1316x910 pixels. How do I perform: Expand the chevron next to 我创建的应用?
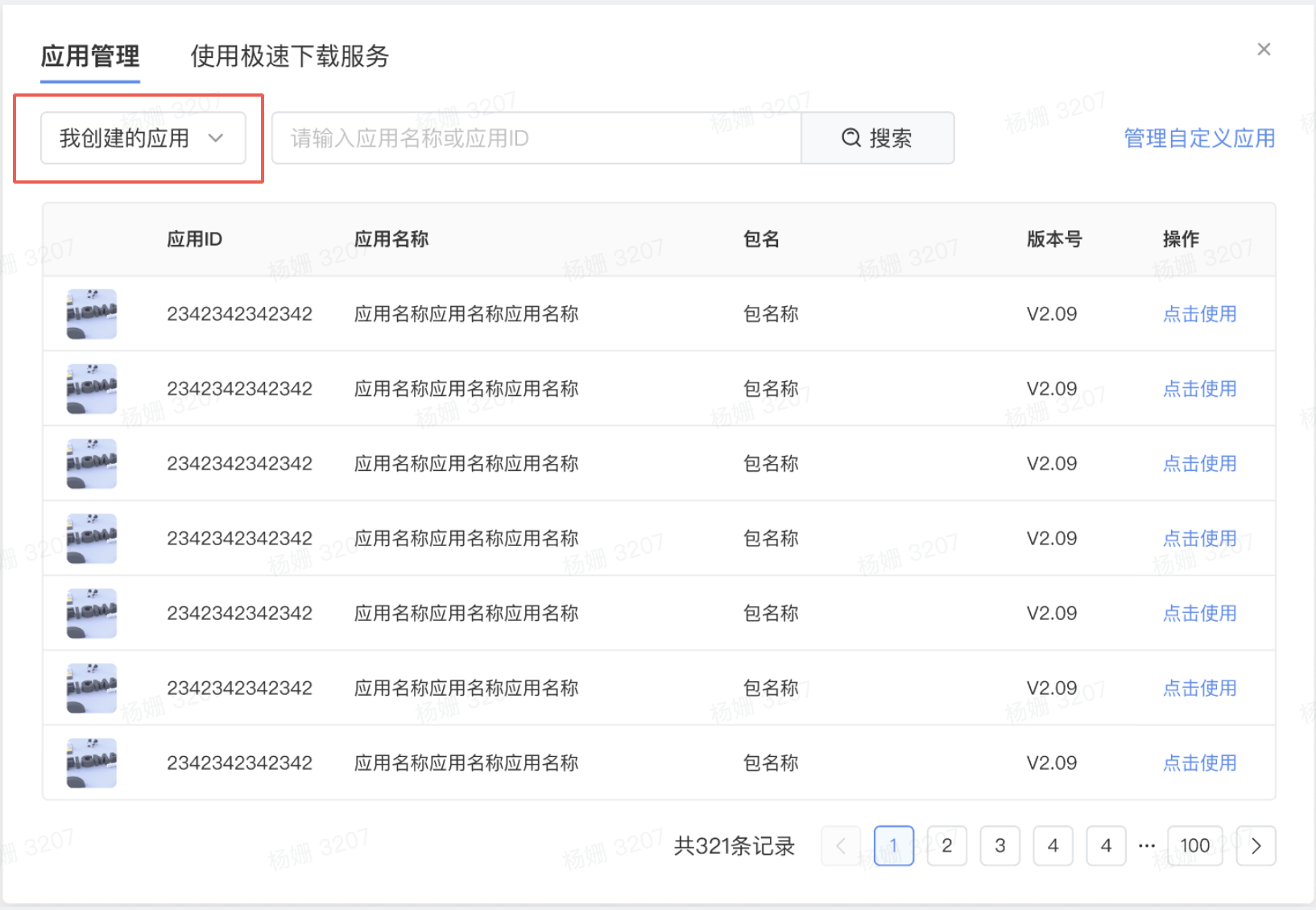click(216, 139)
